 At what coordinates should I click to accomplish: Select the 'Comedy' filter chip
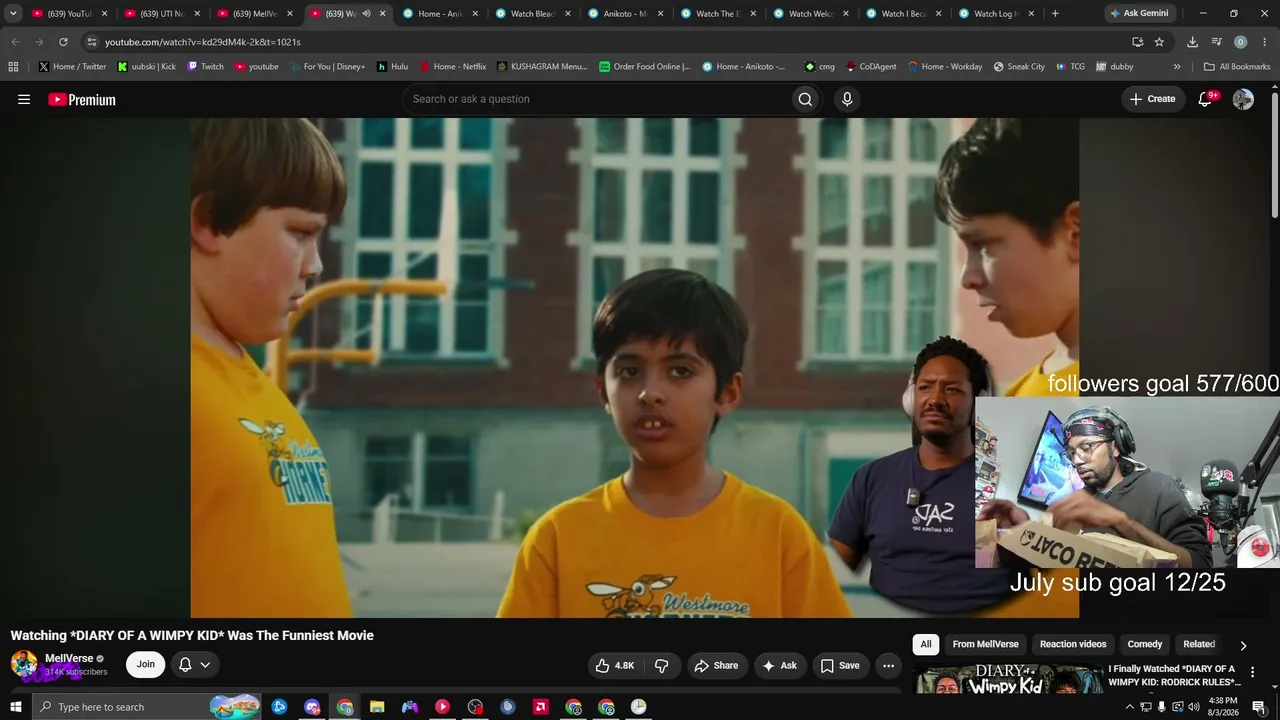(x=1145, y=645)
